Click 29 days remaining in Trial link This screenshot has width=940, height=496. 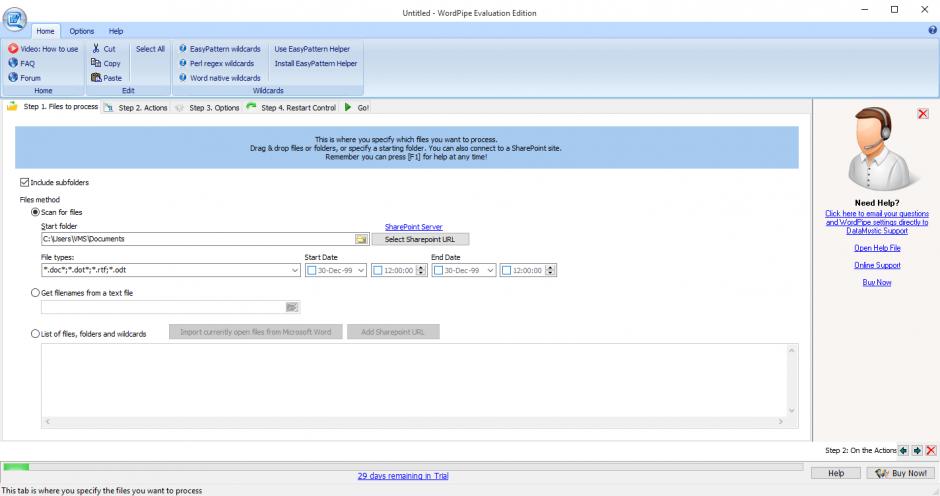coord(403,476)
